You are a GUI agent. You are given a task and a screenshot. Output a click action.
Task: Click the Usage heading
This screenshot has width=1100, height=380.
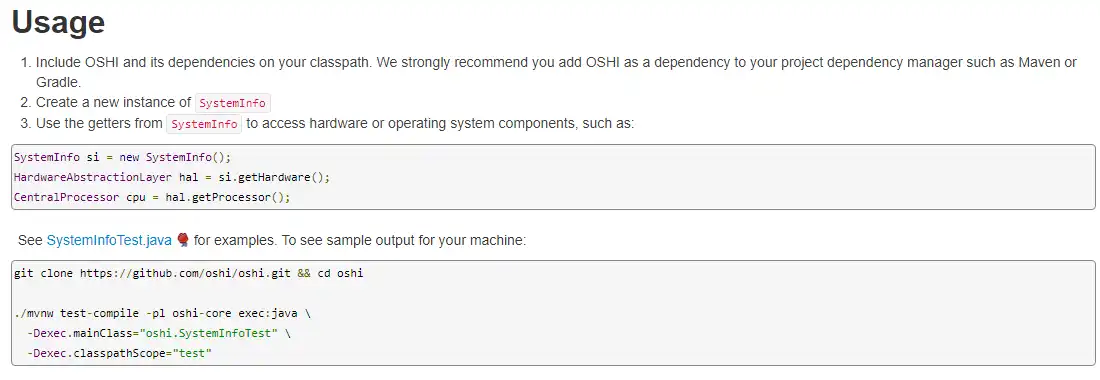point(58,22)
